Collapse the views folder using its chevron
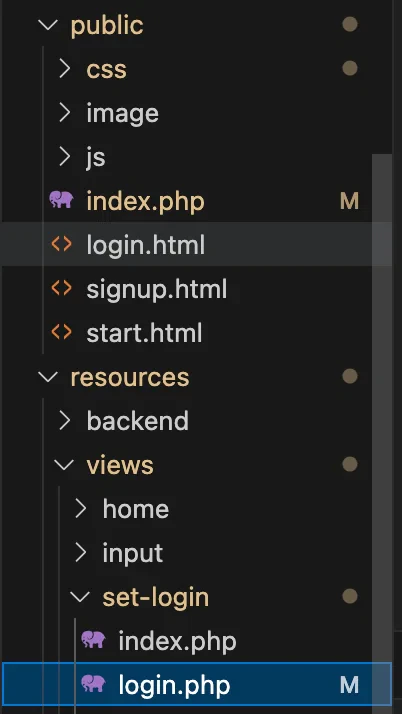Screen dimensions: 402x714 point(64,464)
